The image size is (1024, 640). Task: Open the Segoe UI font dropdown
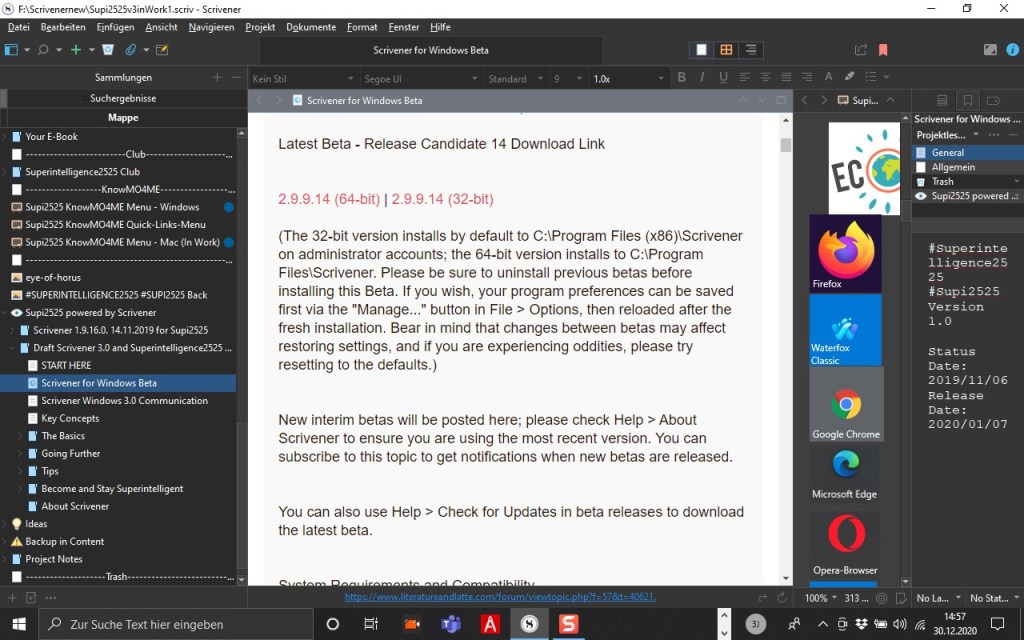pos(420,78)
